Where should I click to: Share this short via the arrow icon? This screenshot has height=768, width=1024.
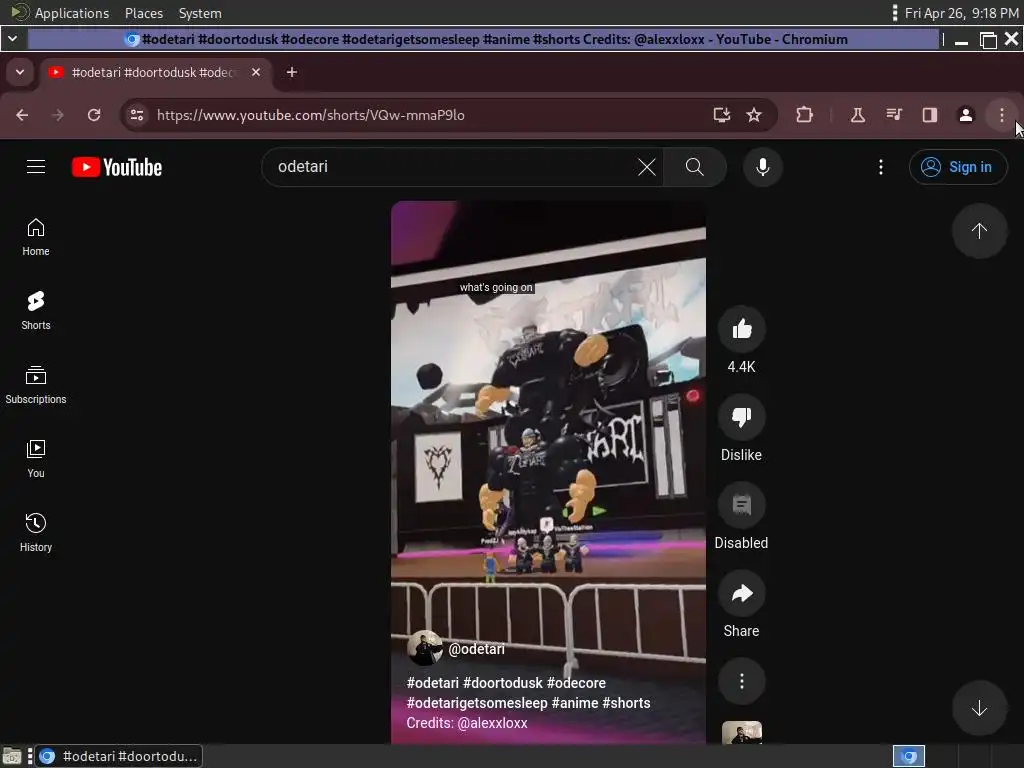tap(741, 594)
